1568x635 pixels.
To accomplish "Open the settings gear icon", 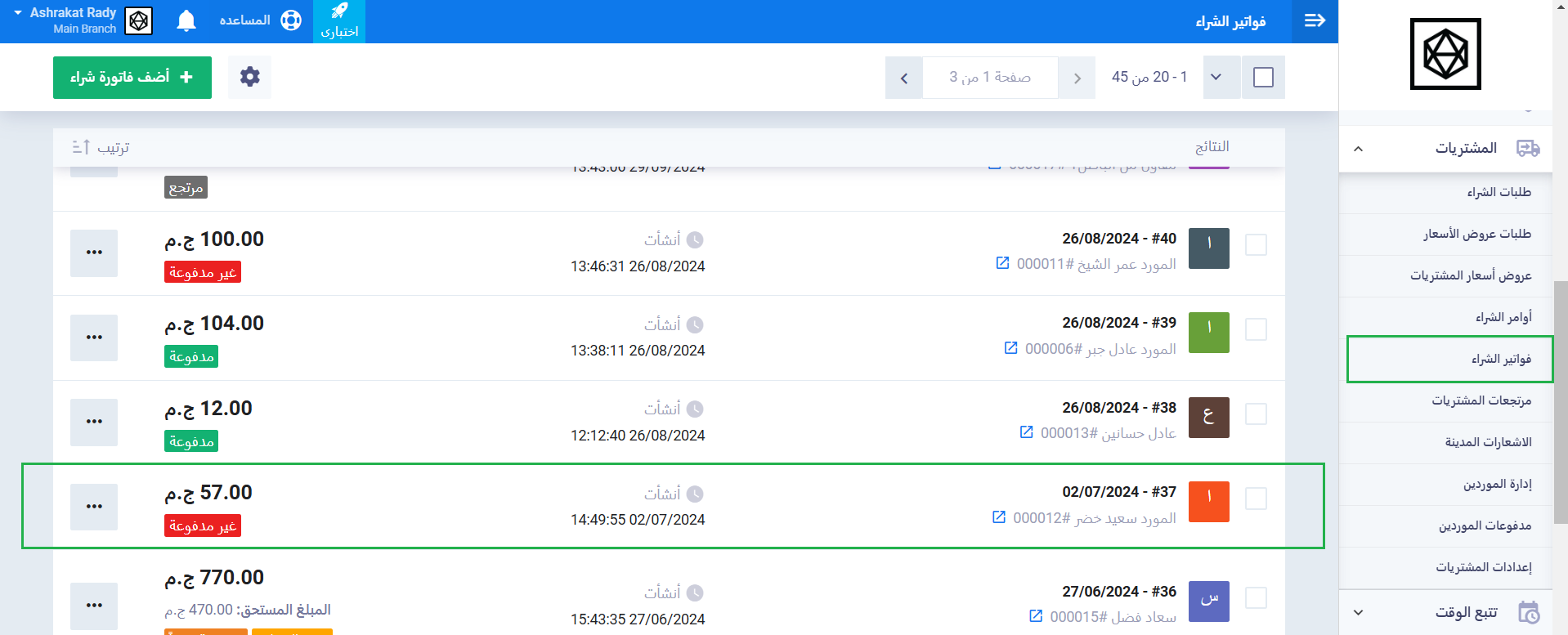I will tap(249, 77).
